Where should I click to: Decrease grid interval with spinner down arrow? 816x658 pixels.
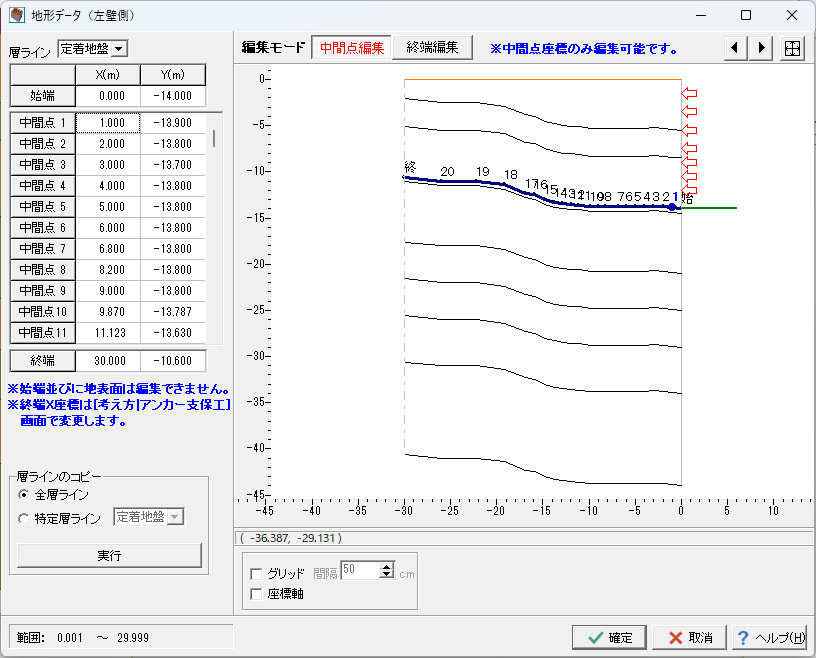pyautogui.click(x=386, y=574)
